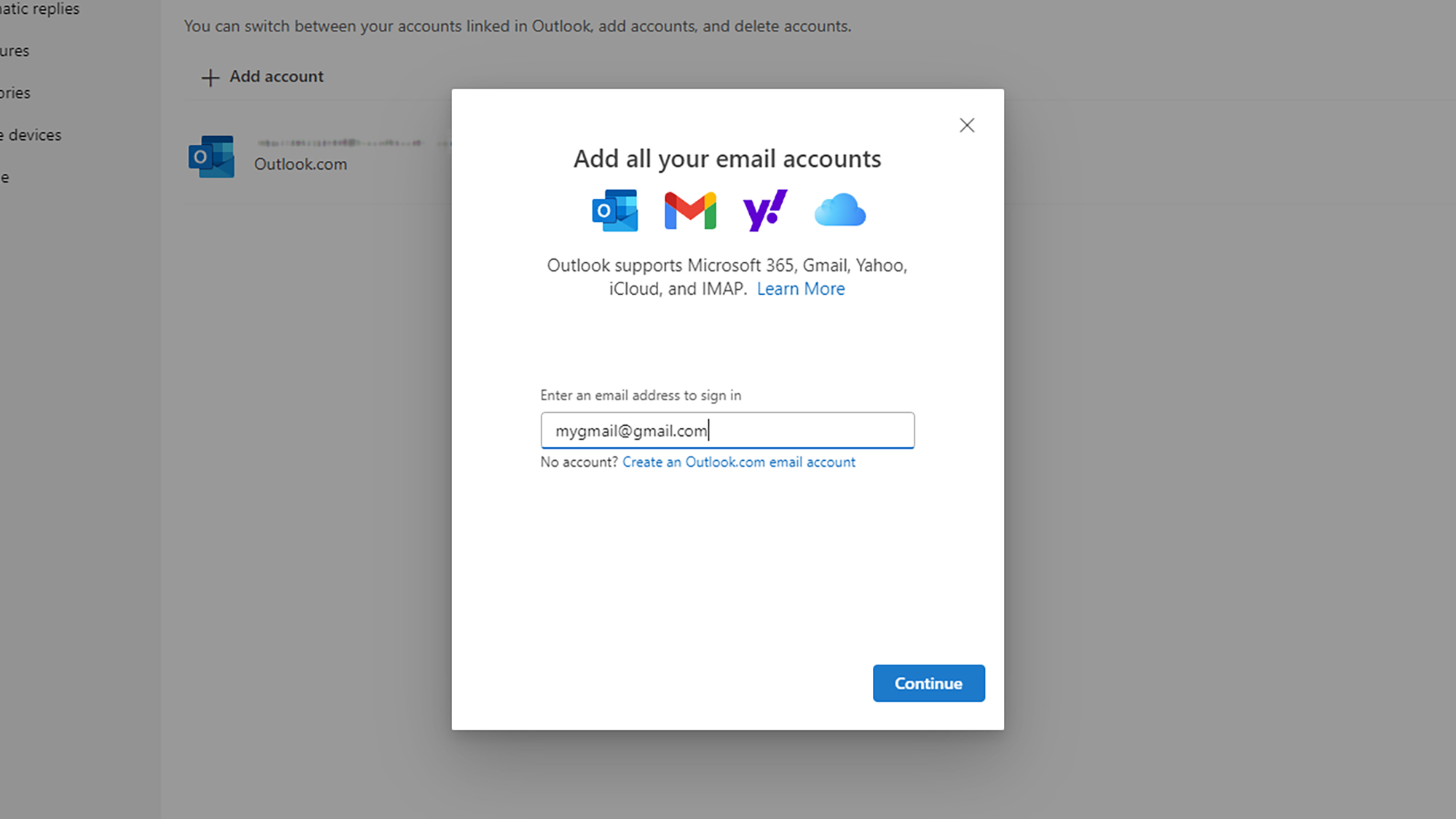Click the Outlook icon in the dialog
This screenshot has width=1456, height=819.
615,211
